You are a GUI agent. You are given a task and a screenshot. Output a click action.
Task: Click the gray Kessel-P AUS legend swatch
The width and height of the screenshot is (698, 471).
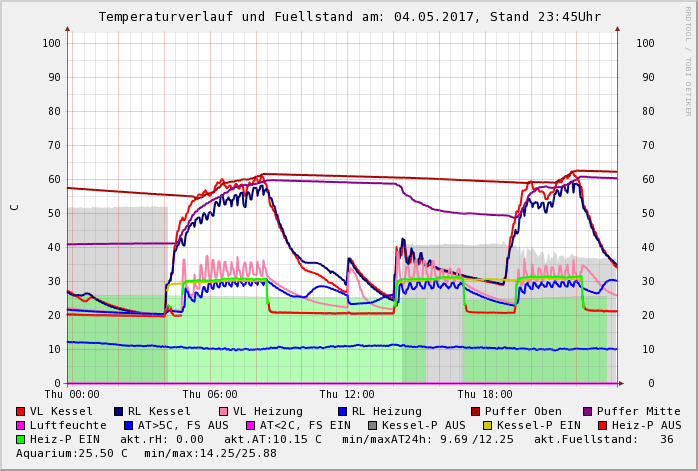click(373, 425)
